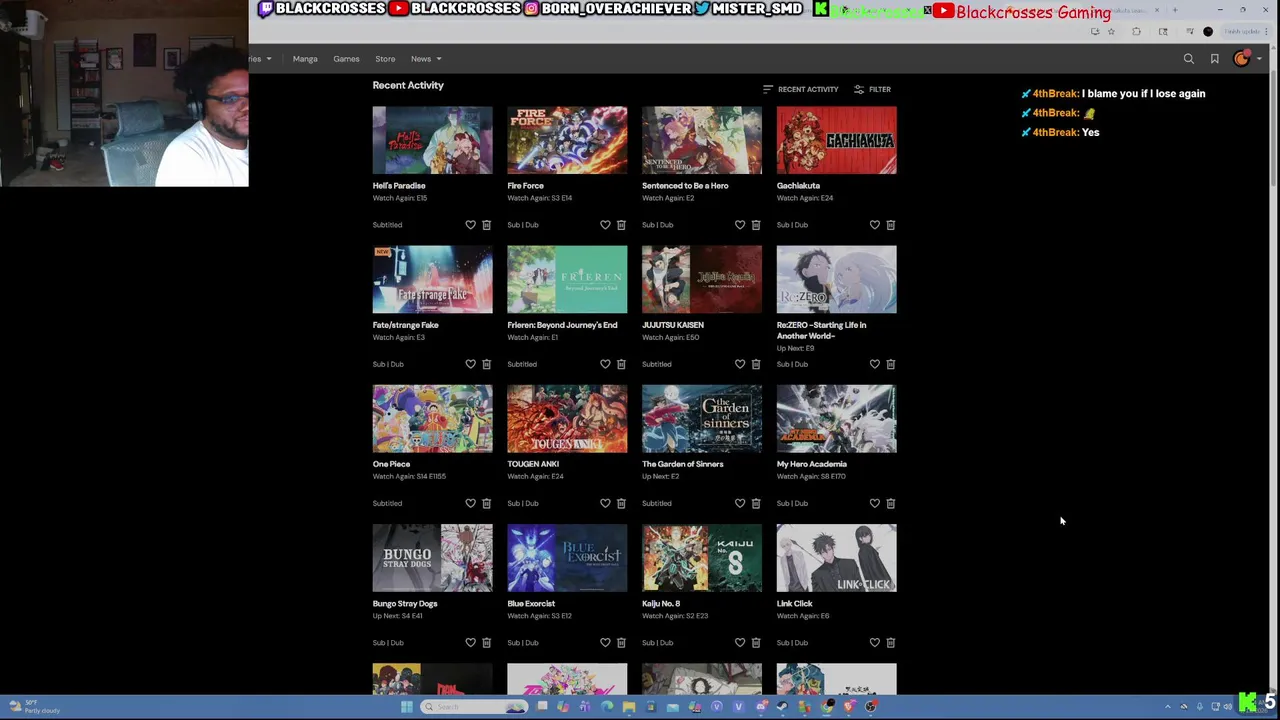Toggle watchlist heart for Gachiakuta
The image size is (1280, 720).
875,225
